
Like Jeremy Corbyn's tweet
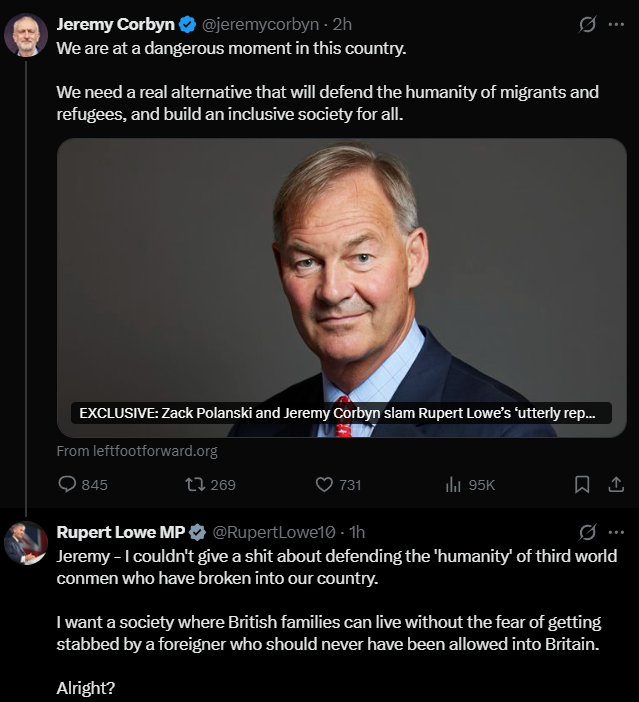tap(324, 485)
